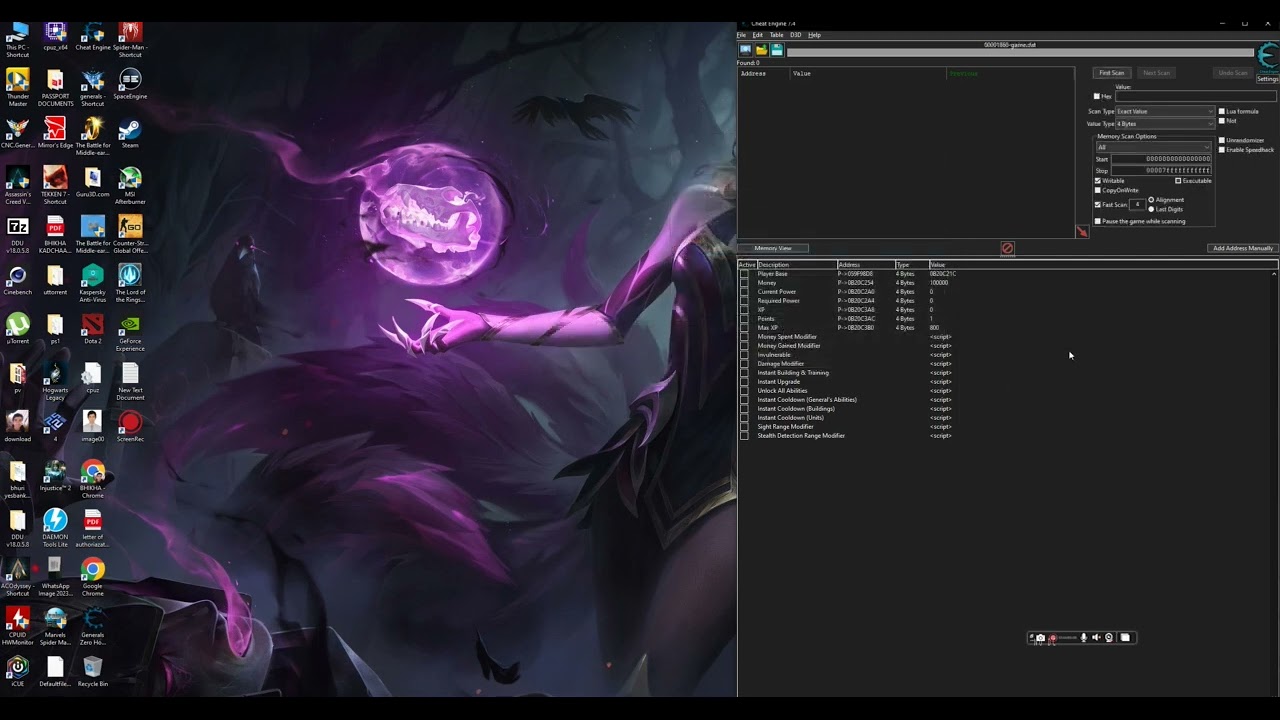The height and width of the screenshot is (720, 1280).
Task: Activate the Money cheat entry checkbox
Action: [x=744, y=283]
